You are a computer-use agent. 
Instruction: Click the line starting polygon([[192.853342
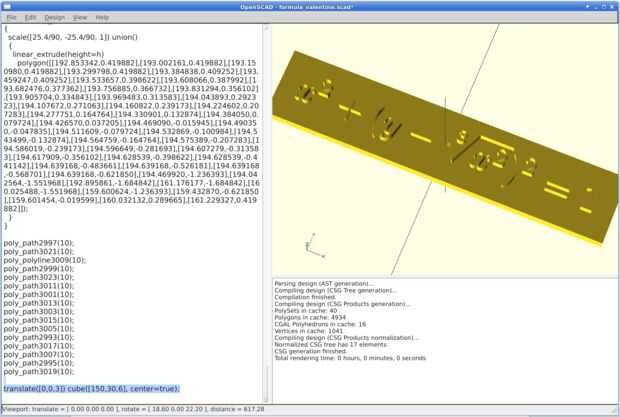pos(137,63)
